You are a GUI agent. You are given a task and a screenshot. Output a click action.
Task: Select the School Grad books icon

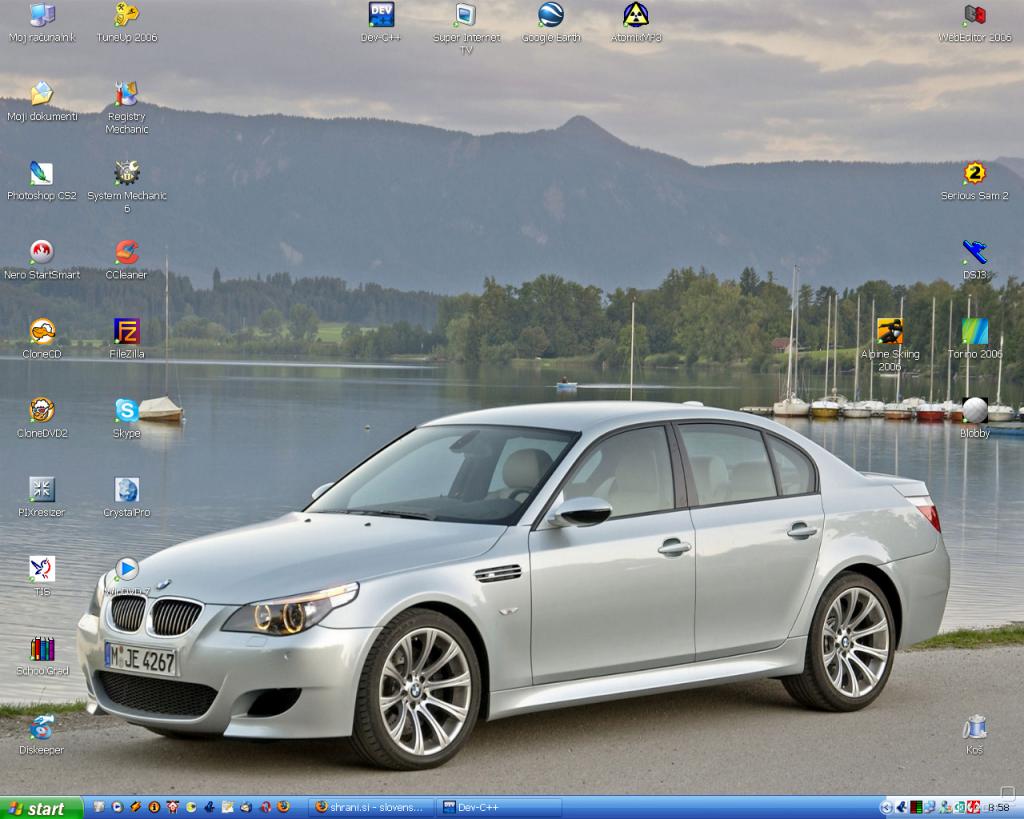click(42, 655)
